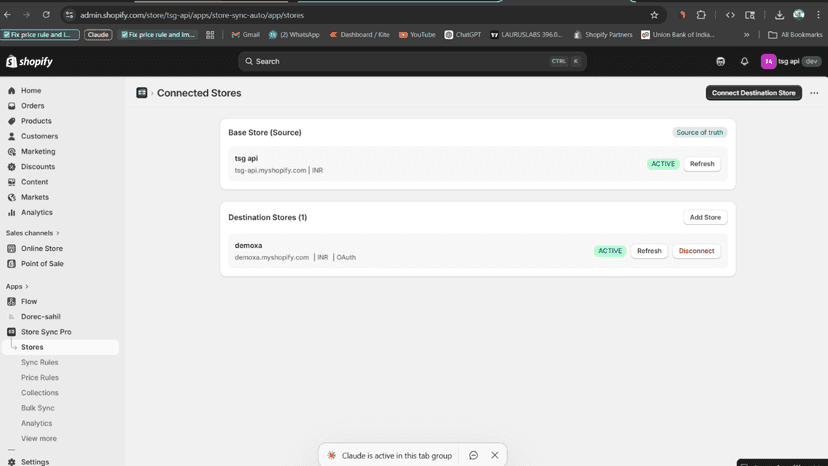The width and height of the screenshot is (828, 466).
Task: Open the three-dot menu beside Connect Destination Store
Action: pos(814,92)
